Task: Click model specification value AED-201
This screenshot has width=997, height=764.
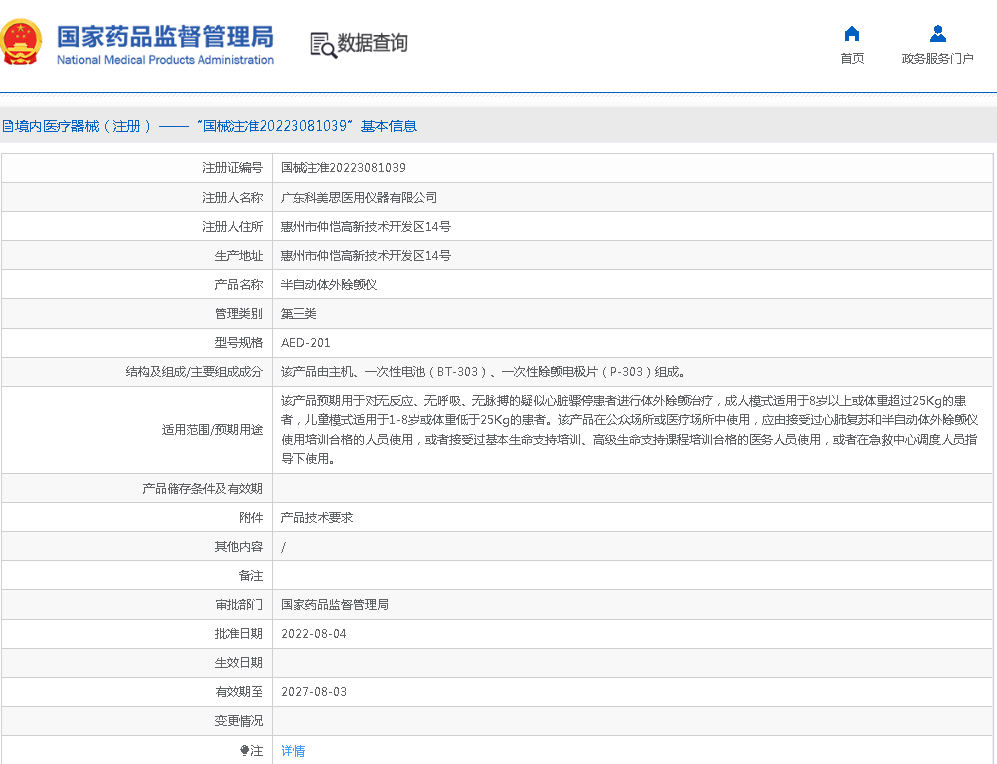Action: point(305,343)
